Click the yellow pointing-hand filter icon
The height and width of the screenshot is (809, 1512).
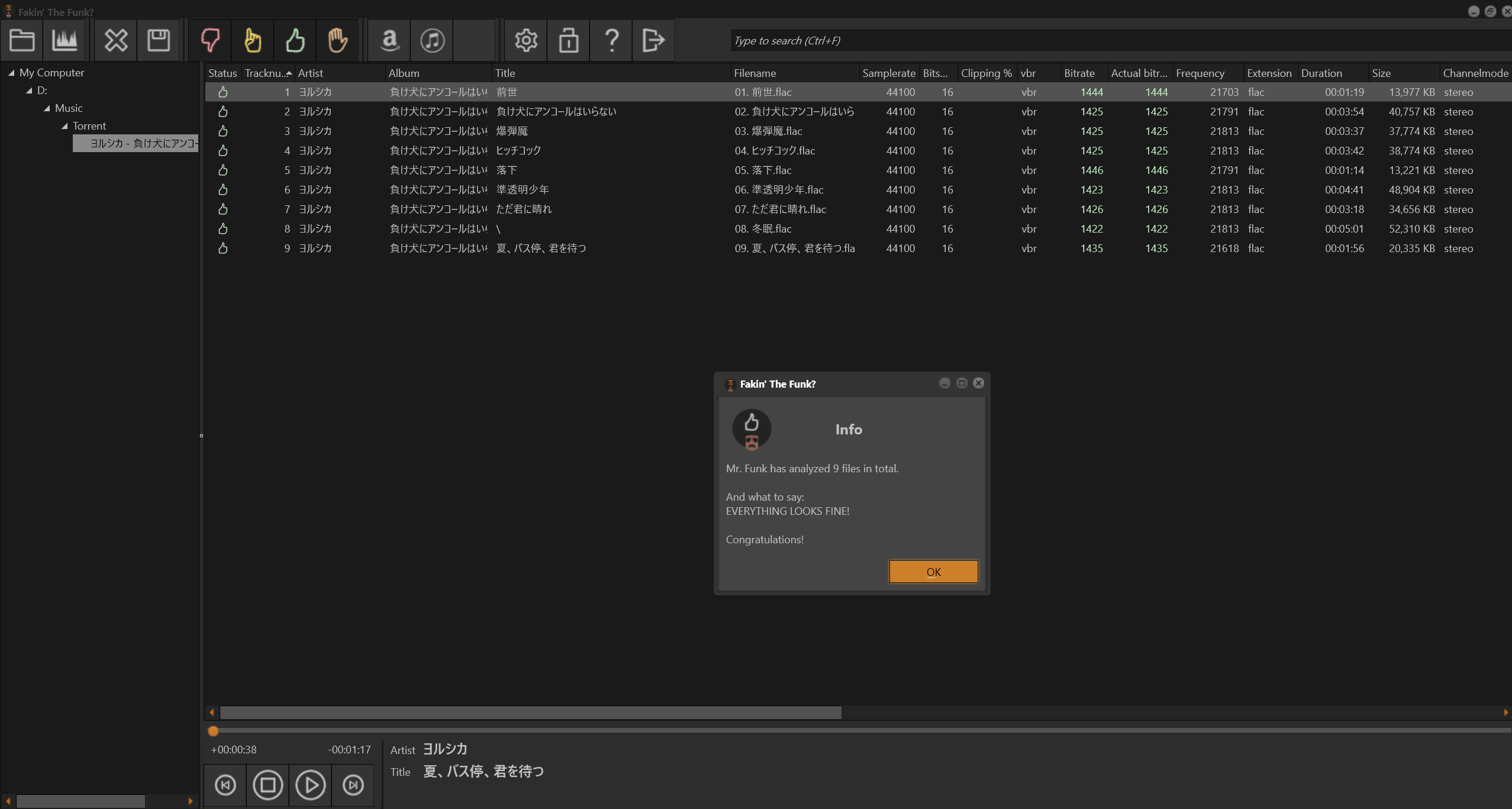click(253, 40)
